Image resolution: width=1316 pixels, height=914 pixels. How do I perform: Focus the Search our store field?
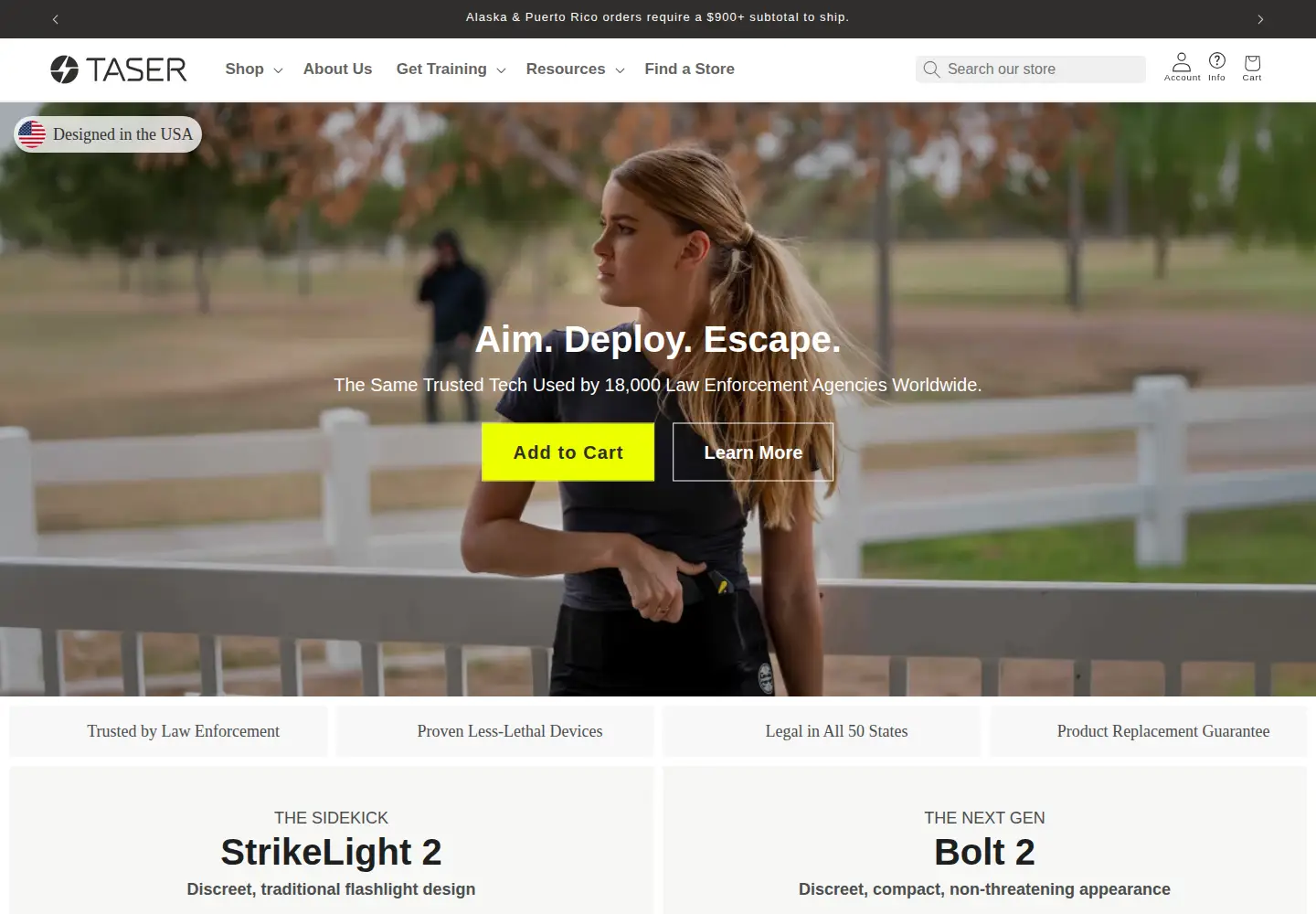[x=1031, y=69]
